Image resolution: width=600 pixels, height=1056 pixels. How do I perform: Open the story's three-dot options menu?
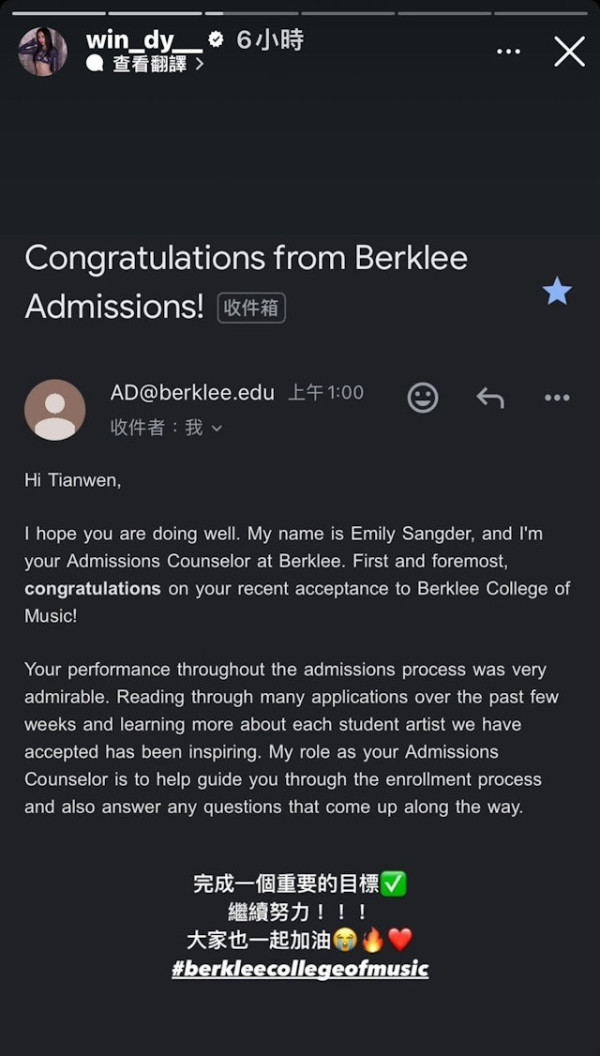(x=508, y=52)
